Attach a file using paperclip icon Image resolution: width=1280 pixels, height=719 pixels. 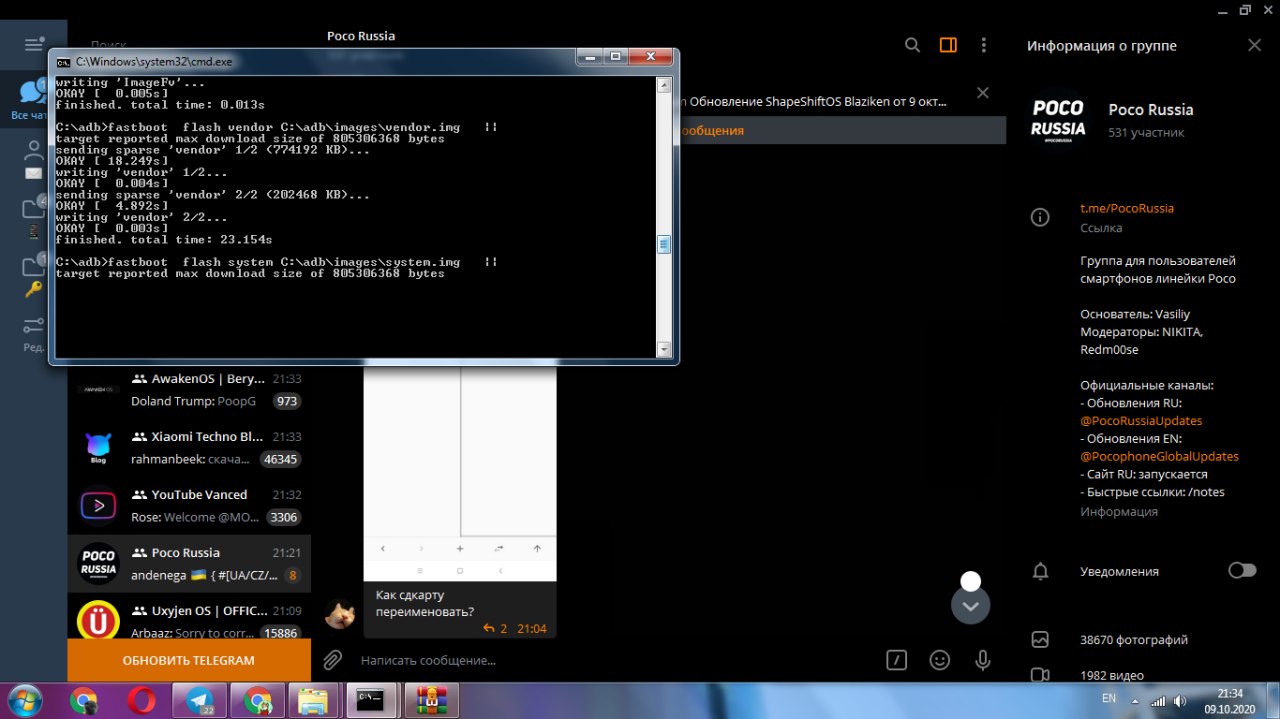[x=332, y=660]
